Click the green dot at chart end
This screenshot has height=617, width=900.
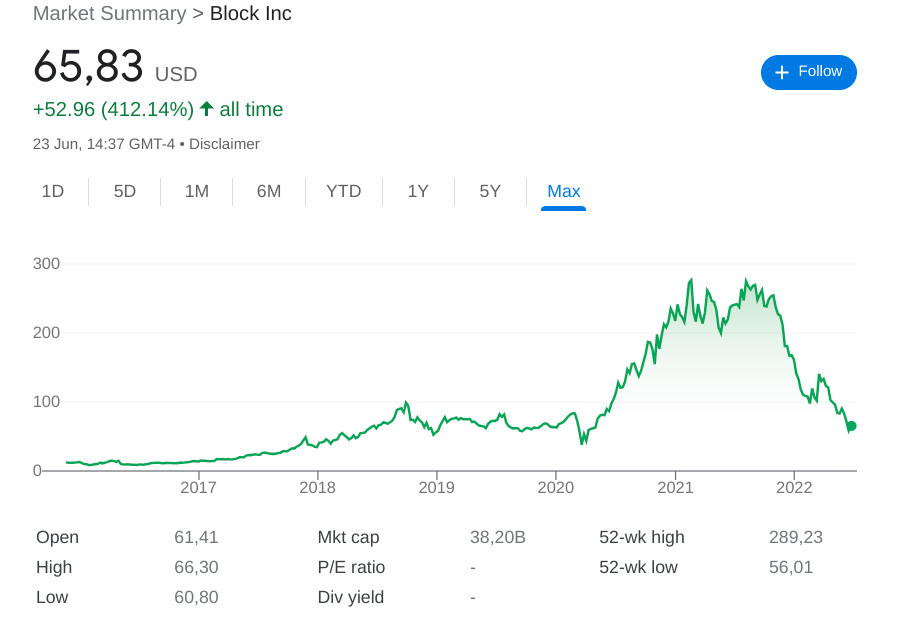click(851, 426)
